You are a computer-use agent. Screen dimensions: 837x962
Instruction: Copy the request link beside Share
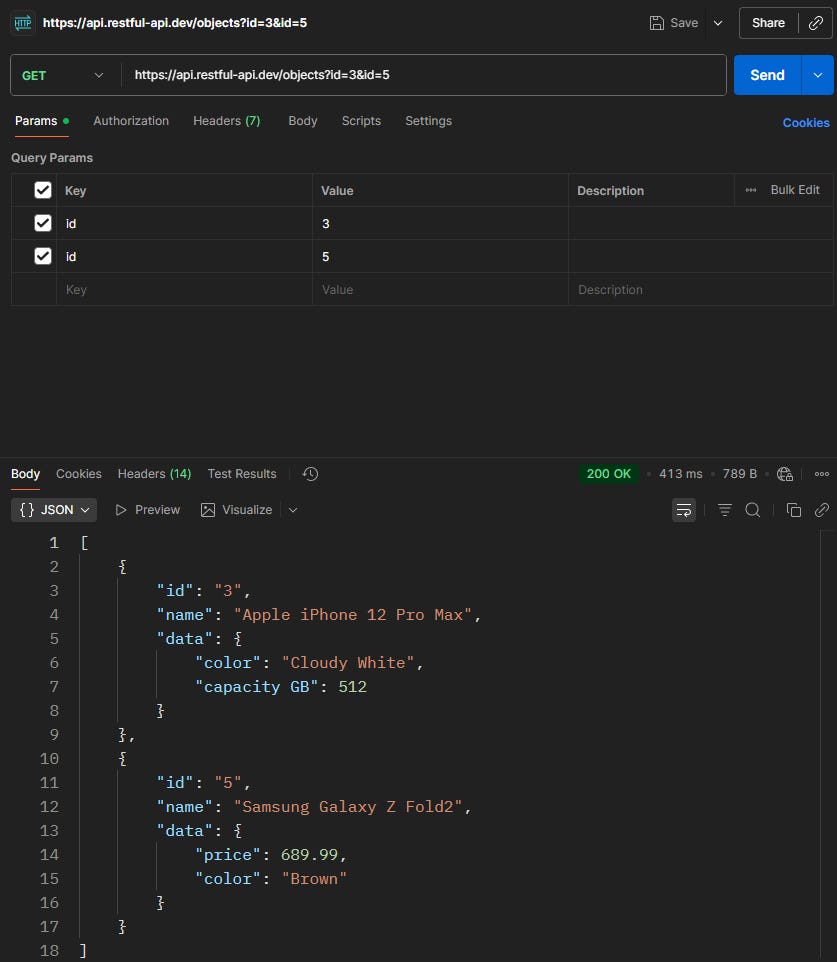coord(816,23)
